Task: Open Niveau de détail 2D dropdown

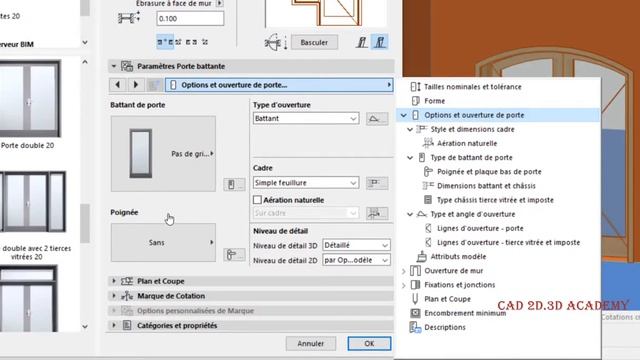Action: (x=356, y=260)
